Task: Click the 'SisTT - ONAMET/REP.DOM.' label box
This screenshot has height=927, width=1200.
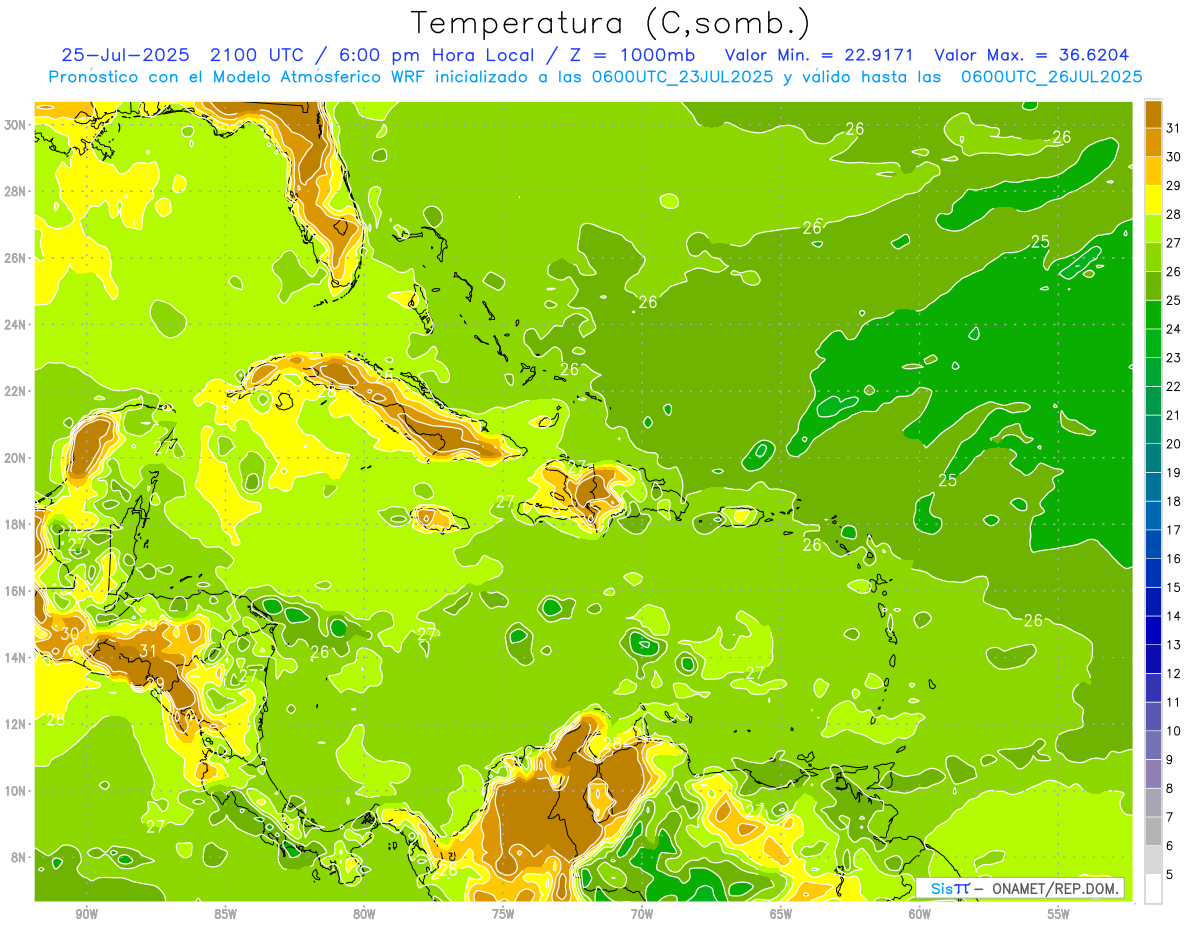Action: [x=1020, y=888]
